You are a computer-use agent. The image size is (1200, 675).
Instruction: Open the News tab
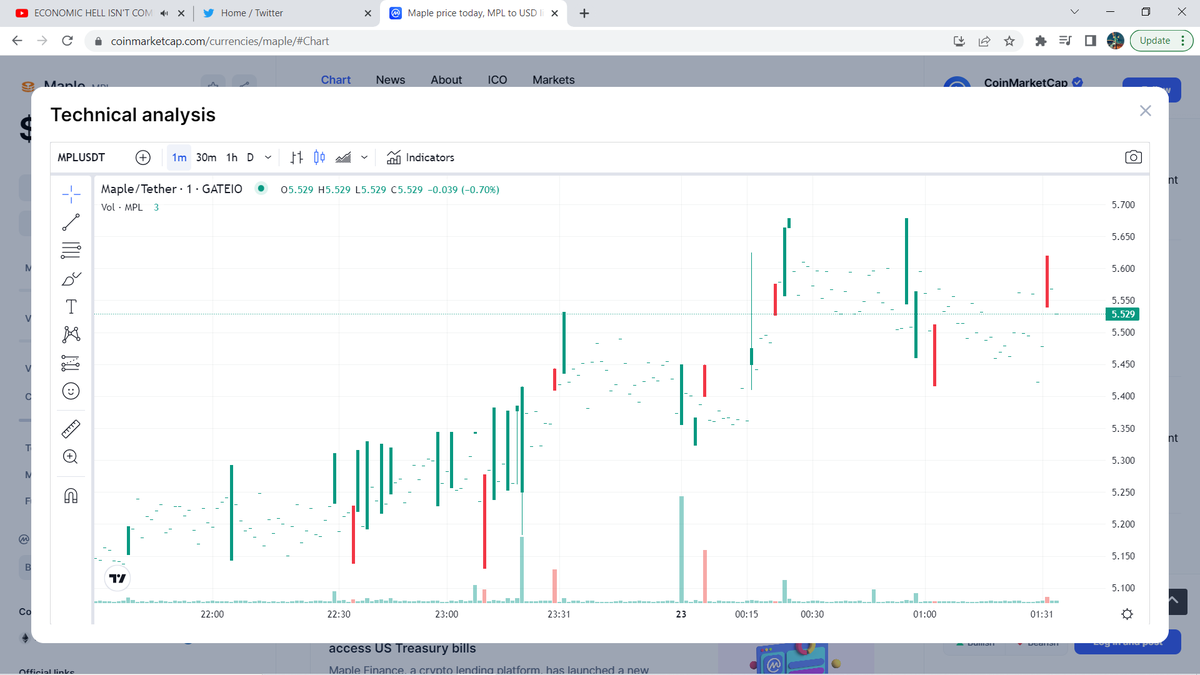point(390,80)
